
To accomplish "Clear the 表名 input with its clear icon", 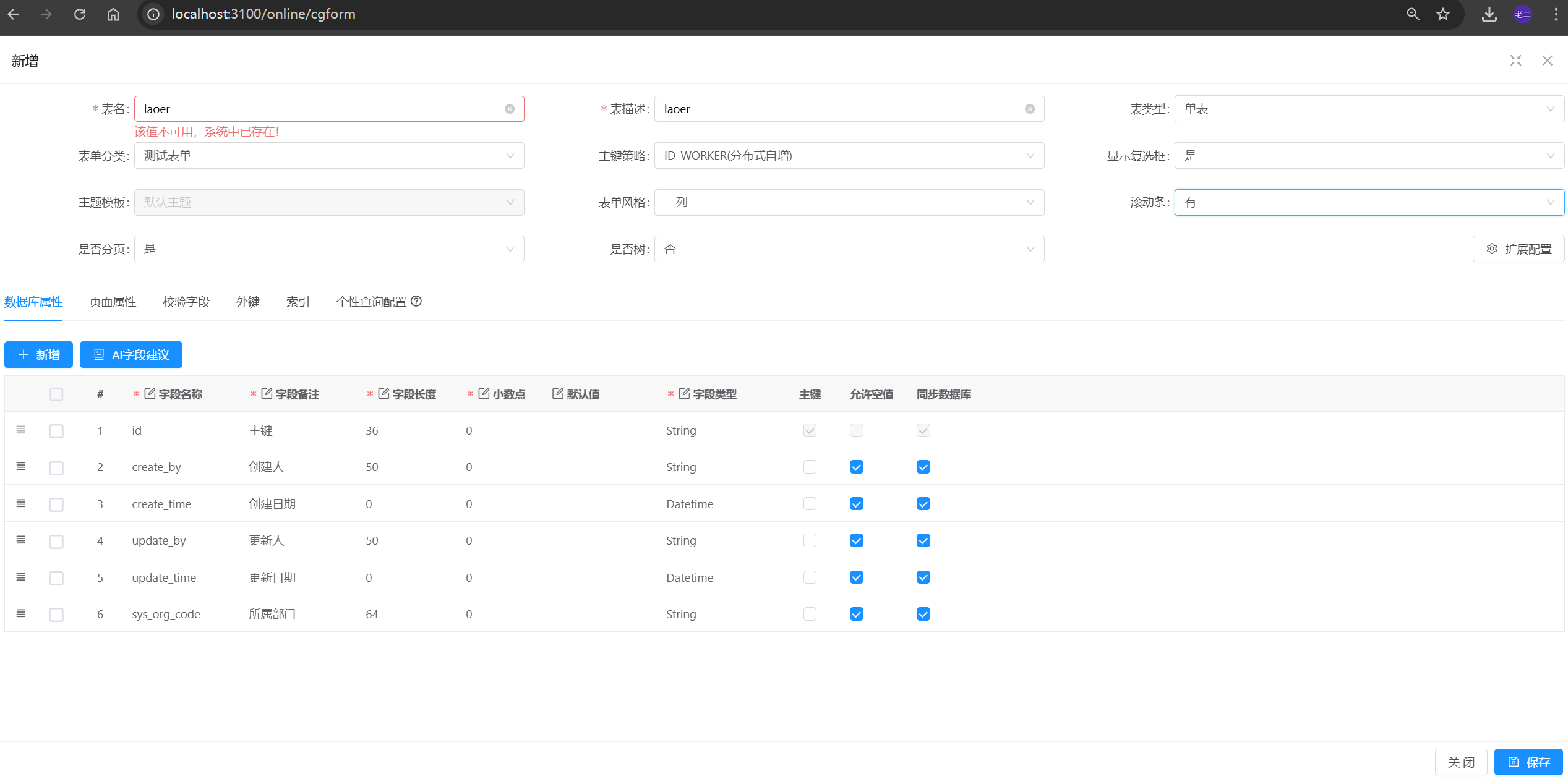I will (509, 109).
